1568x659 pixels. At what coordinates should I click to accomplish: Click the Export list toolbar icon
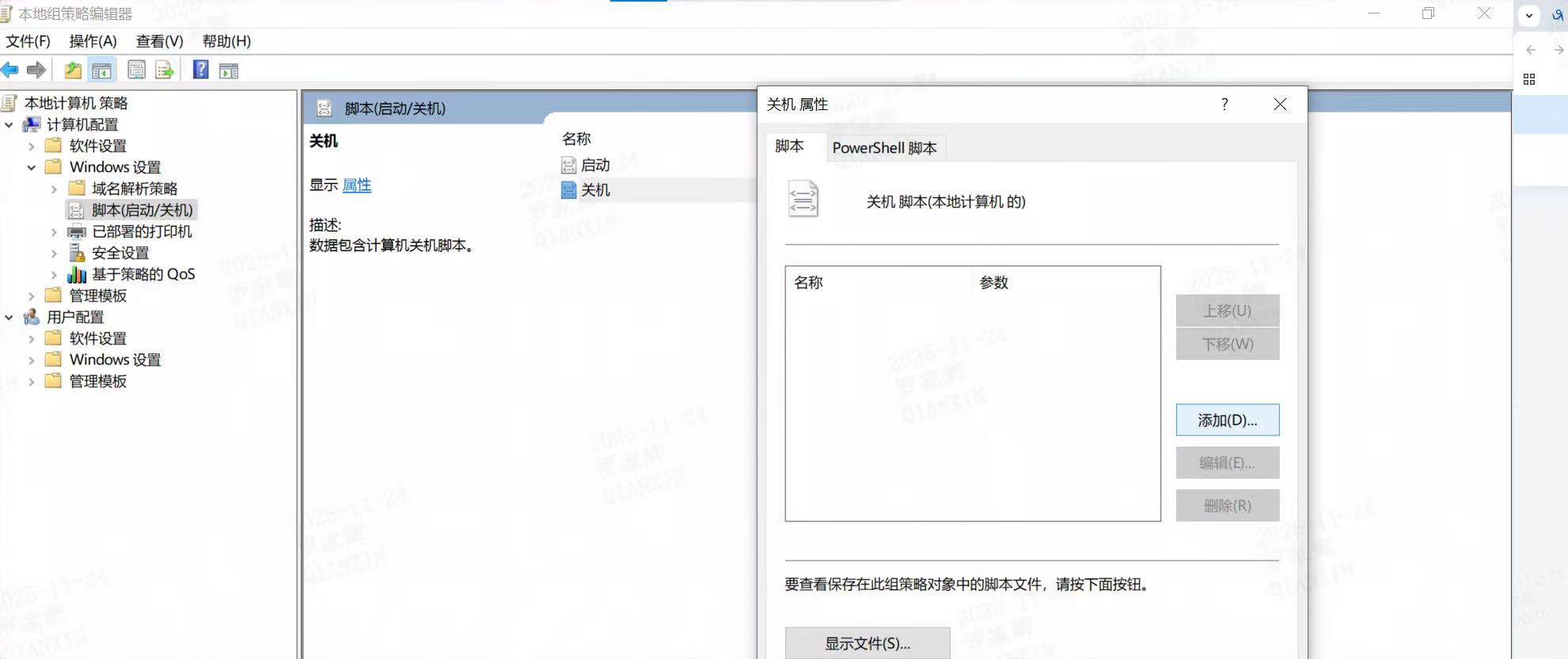click(x=165, y=70)
